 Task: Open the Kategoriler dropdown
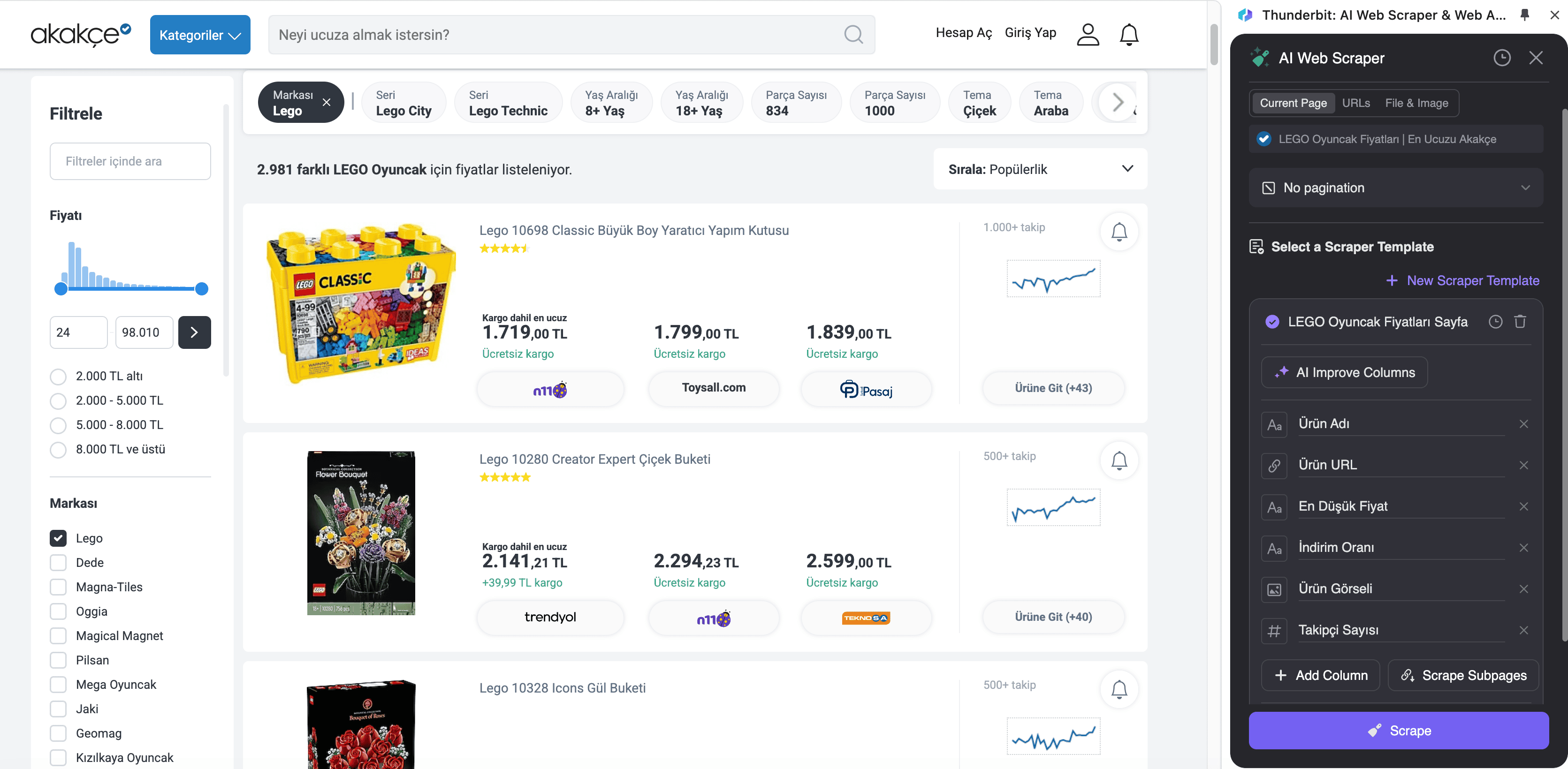point(200,35)
